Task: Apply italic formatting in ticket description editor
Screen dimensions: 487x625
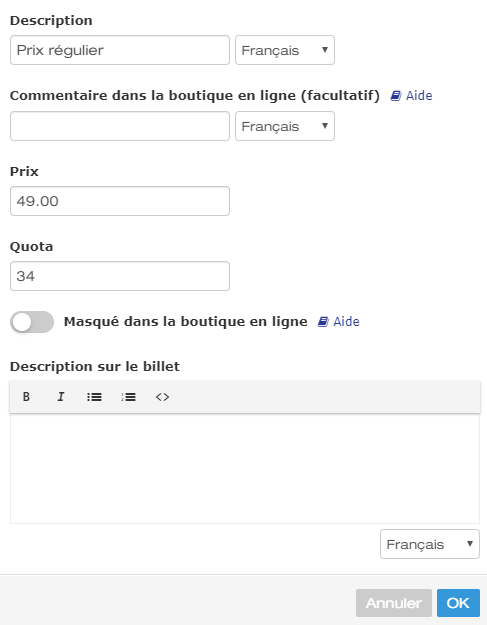Action: coord(61,397)
